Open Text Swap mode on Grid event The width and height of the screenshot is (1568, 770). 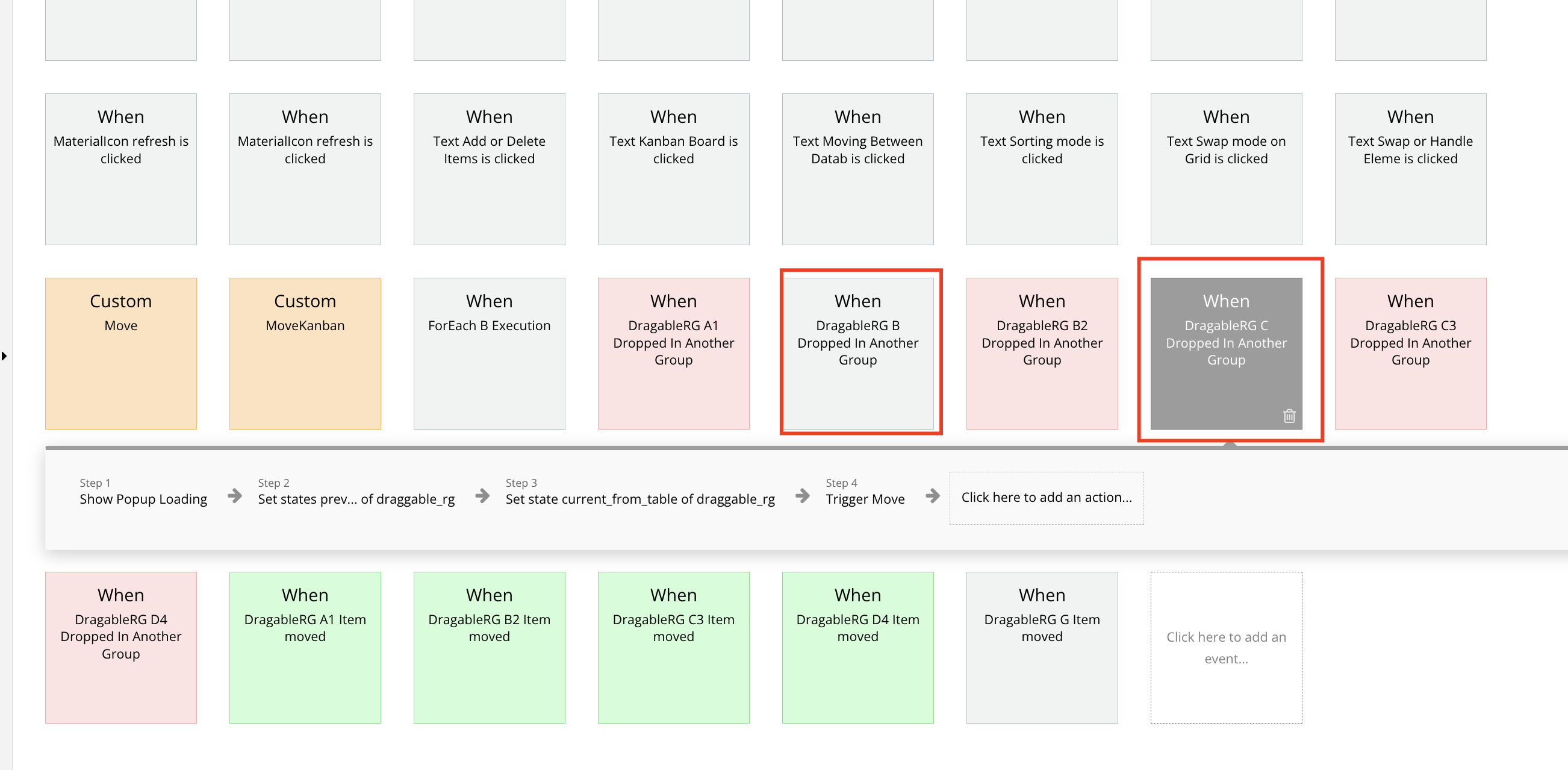pos(1226,169)
